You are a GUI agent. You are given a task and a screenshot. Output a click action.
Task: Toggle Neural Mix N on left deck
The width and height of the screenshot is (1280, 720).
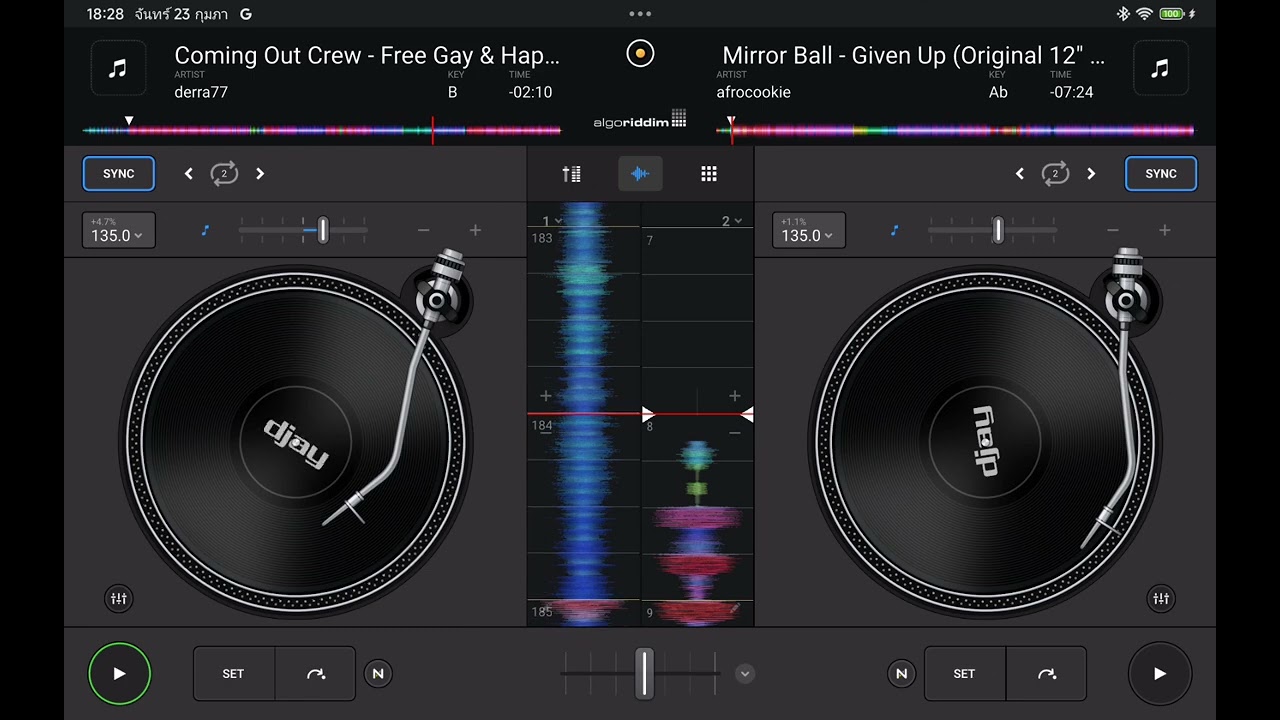point(378,674)
